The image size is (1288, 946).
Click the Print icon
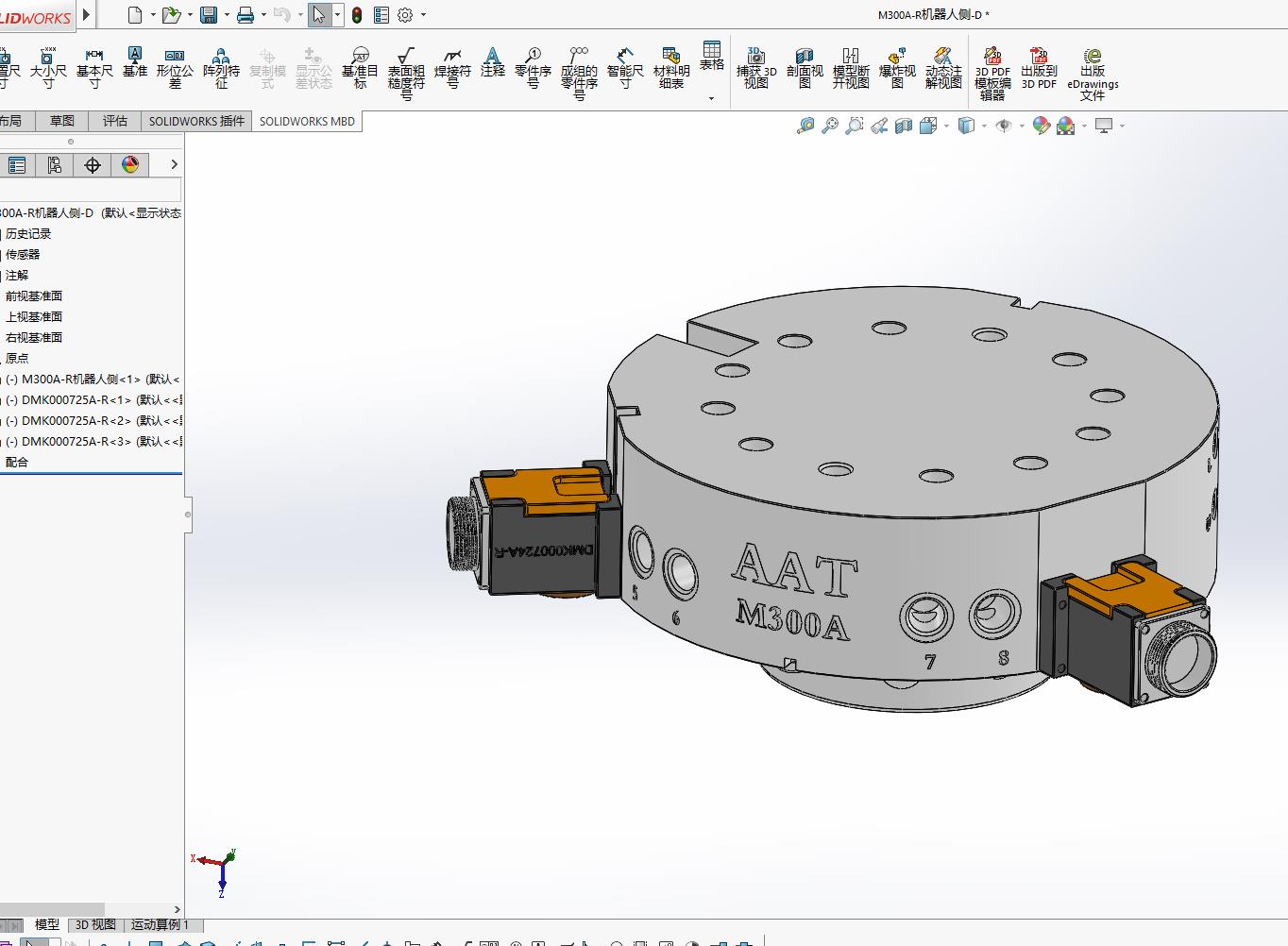click(x=246, y=14)
